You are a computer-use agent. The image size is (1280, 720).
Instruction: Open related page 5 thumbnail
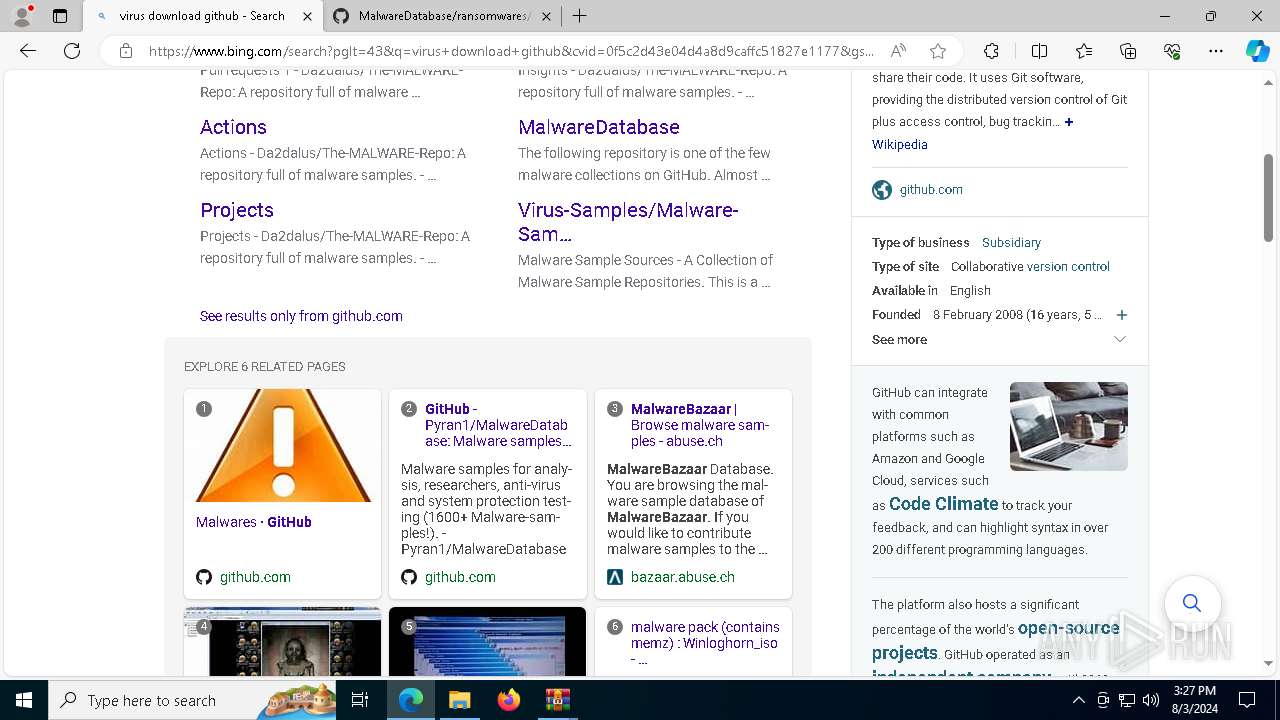[487, 642]
